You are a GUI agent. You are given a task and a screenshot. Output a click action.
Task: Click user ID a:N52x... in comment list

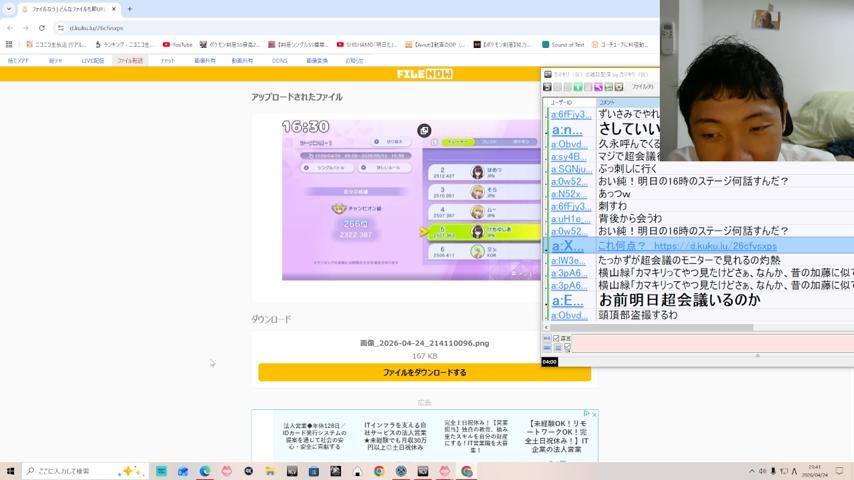569,194
